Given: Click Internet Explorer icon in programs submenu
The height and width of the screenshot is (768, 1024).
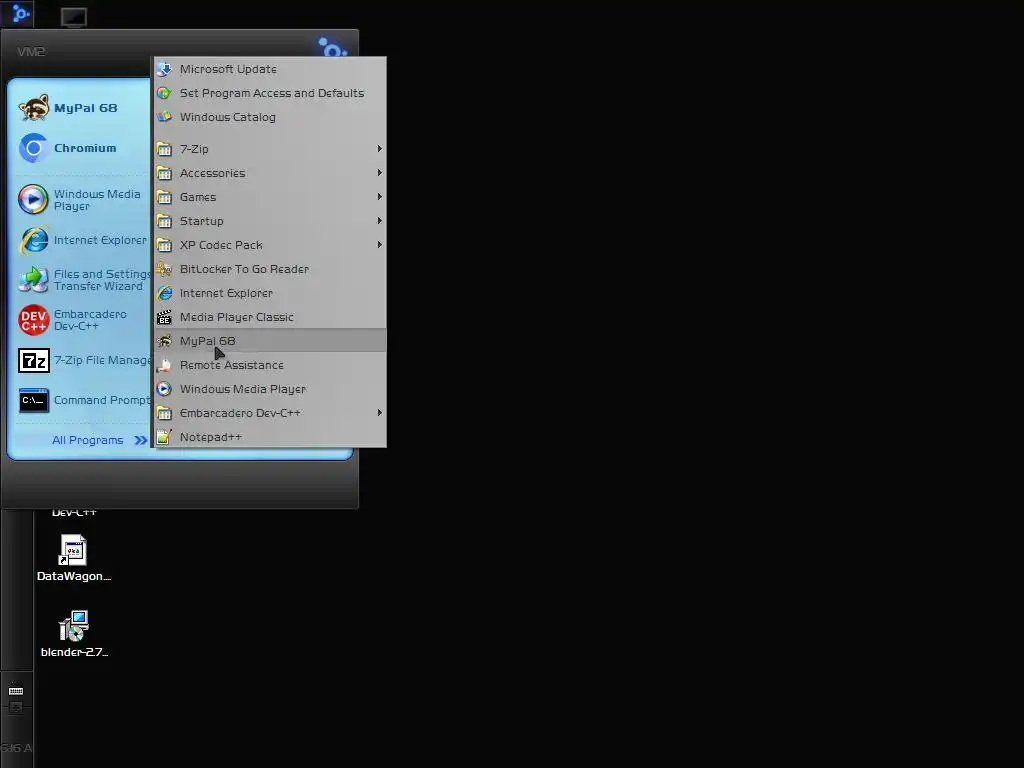Looking at the screenshot, I should (165, 293).
